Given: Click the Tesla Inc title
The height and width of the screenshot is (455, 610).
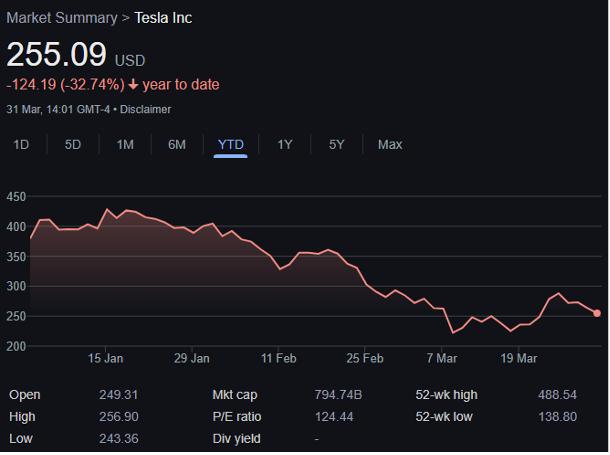Looking at the screenshot, I should 163,18.
